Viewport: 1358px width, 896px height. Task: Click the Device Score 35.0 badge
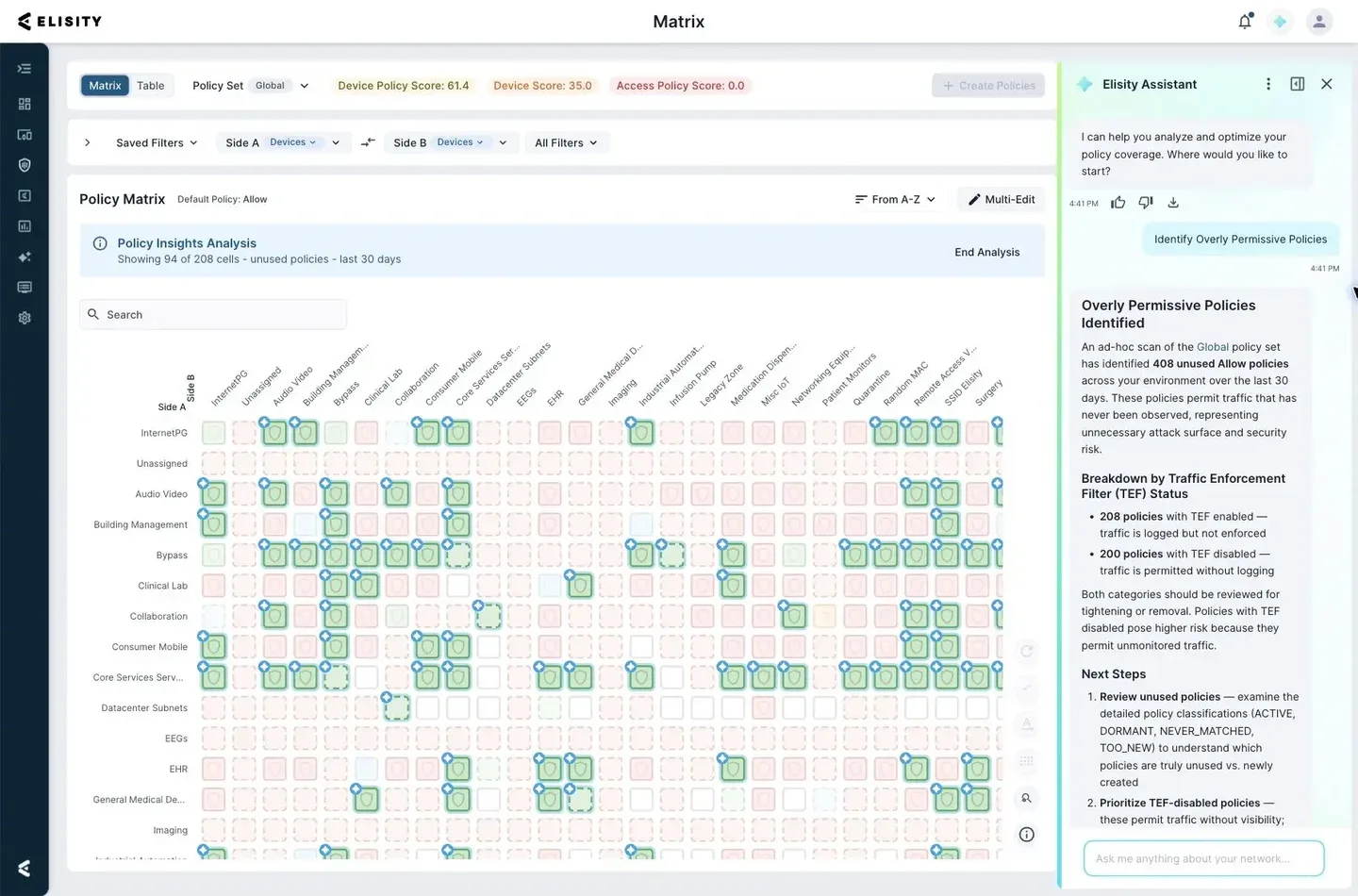point(542,86)
